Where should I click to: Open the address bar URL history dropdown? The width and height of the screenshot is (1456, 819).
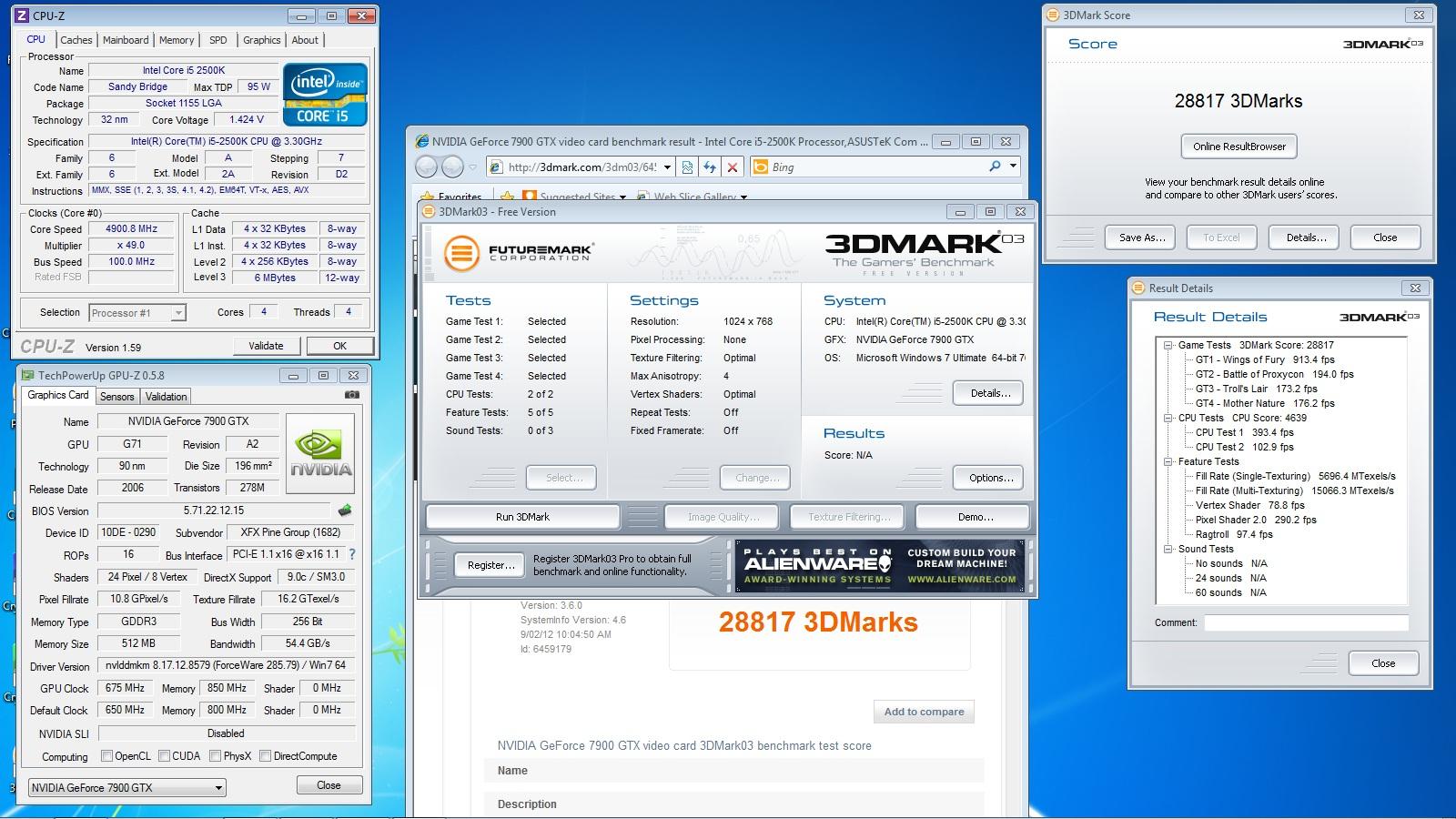(667, 167)
